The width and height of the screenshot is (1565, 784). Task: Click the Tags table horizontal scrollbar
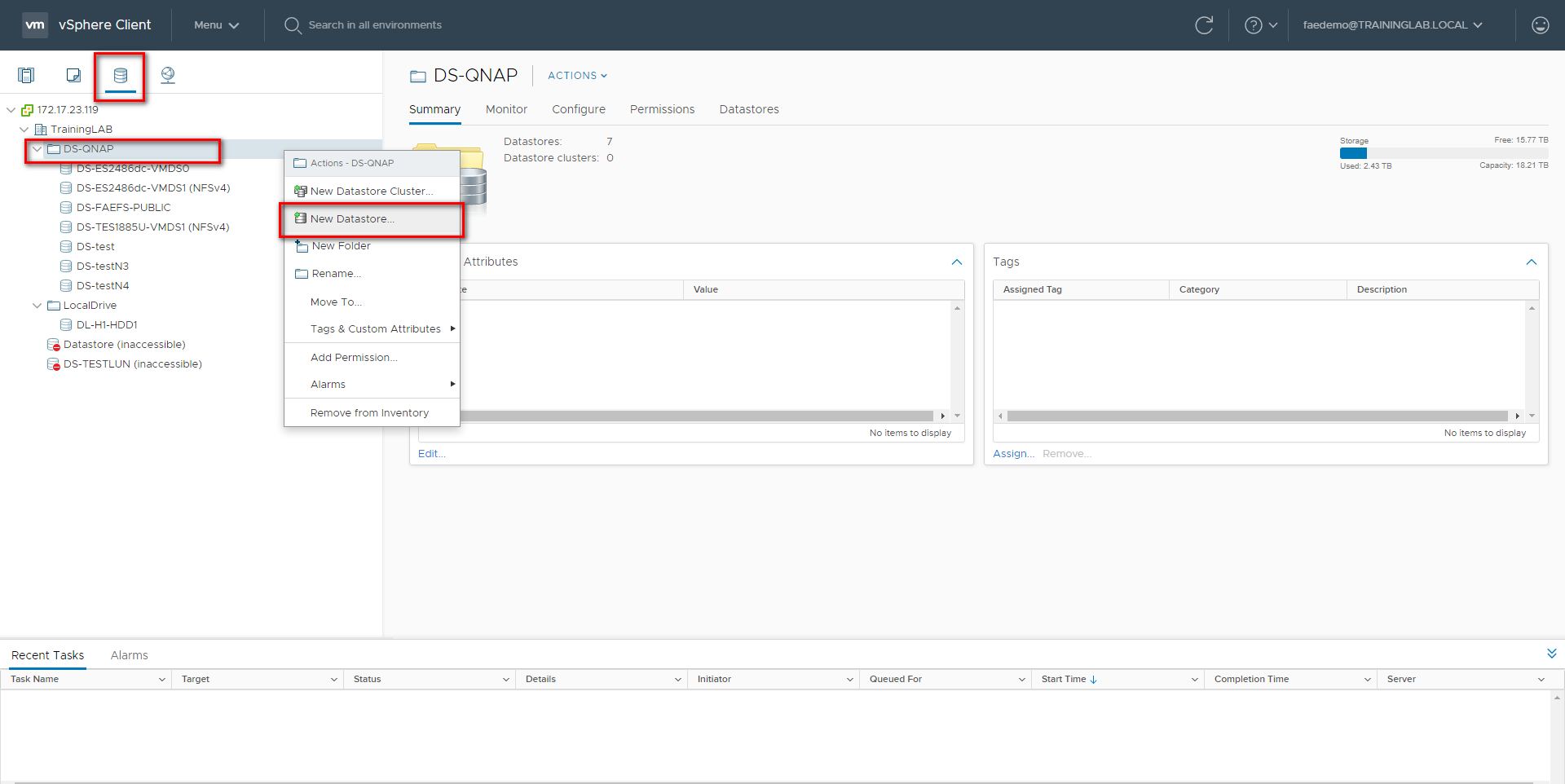(x=1258, y=416)
